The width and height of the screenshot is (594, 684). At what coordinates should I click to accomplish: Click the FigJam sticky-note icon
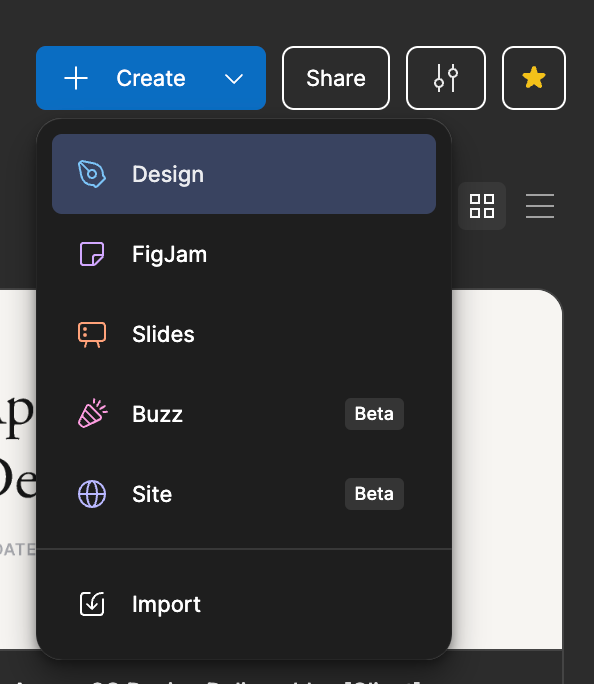[x=92, y=254]
